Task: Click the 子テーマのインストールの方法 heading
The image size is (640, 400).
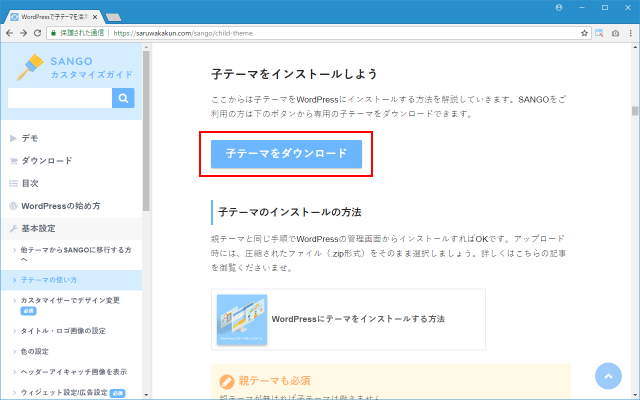Action: [x=289, y=212]
